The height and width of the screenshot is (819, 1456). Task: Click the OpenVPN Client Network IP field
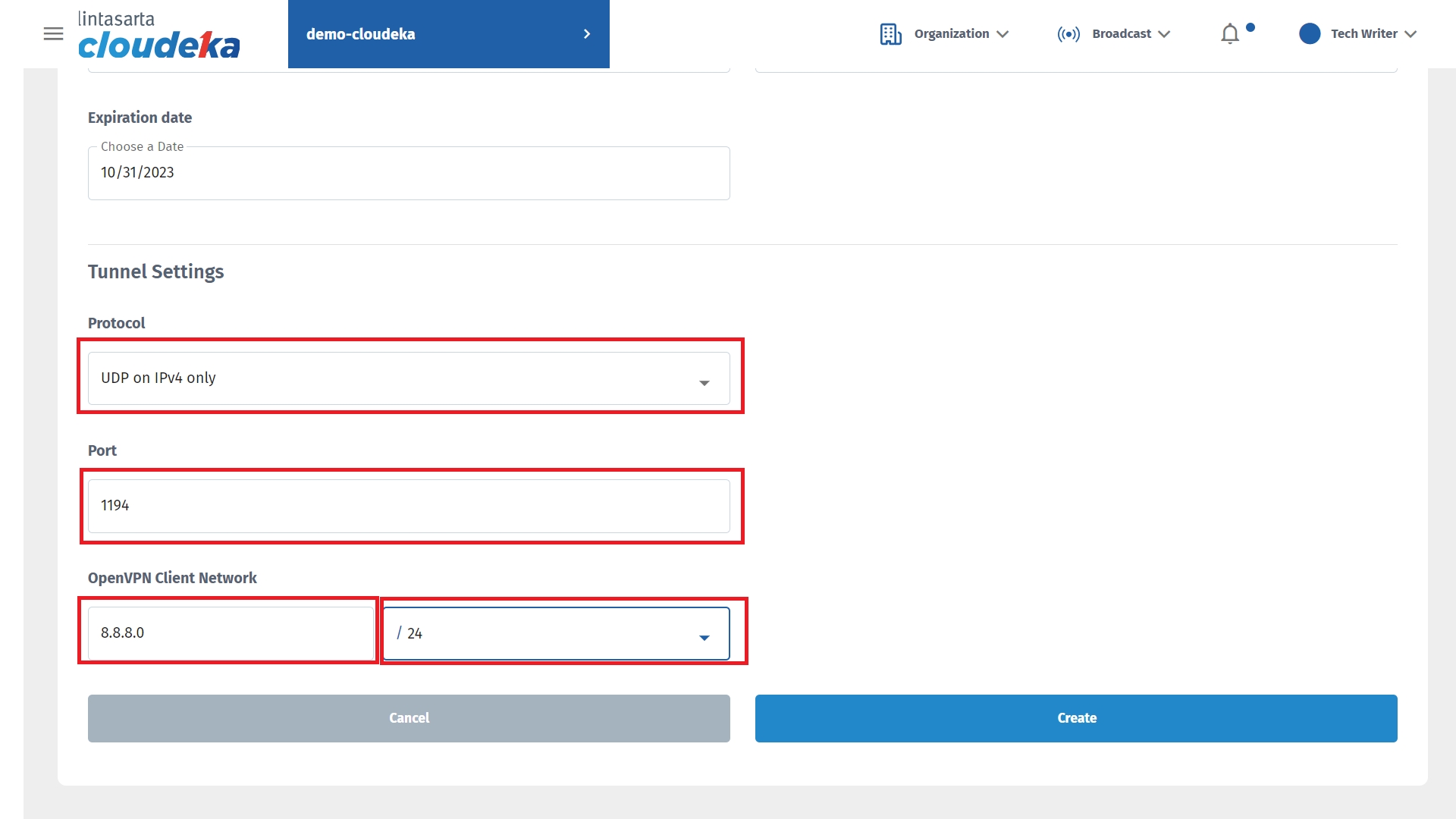pos(230,633)
